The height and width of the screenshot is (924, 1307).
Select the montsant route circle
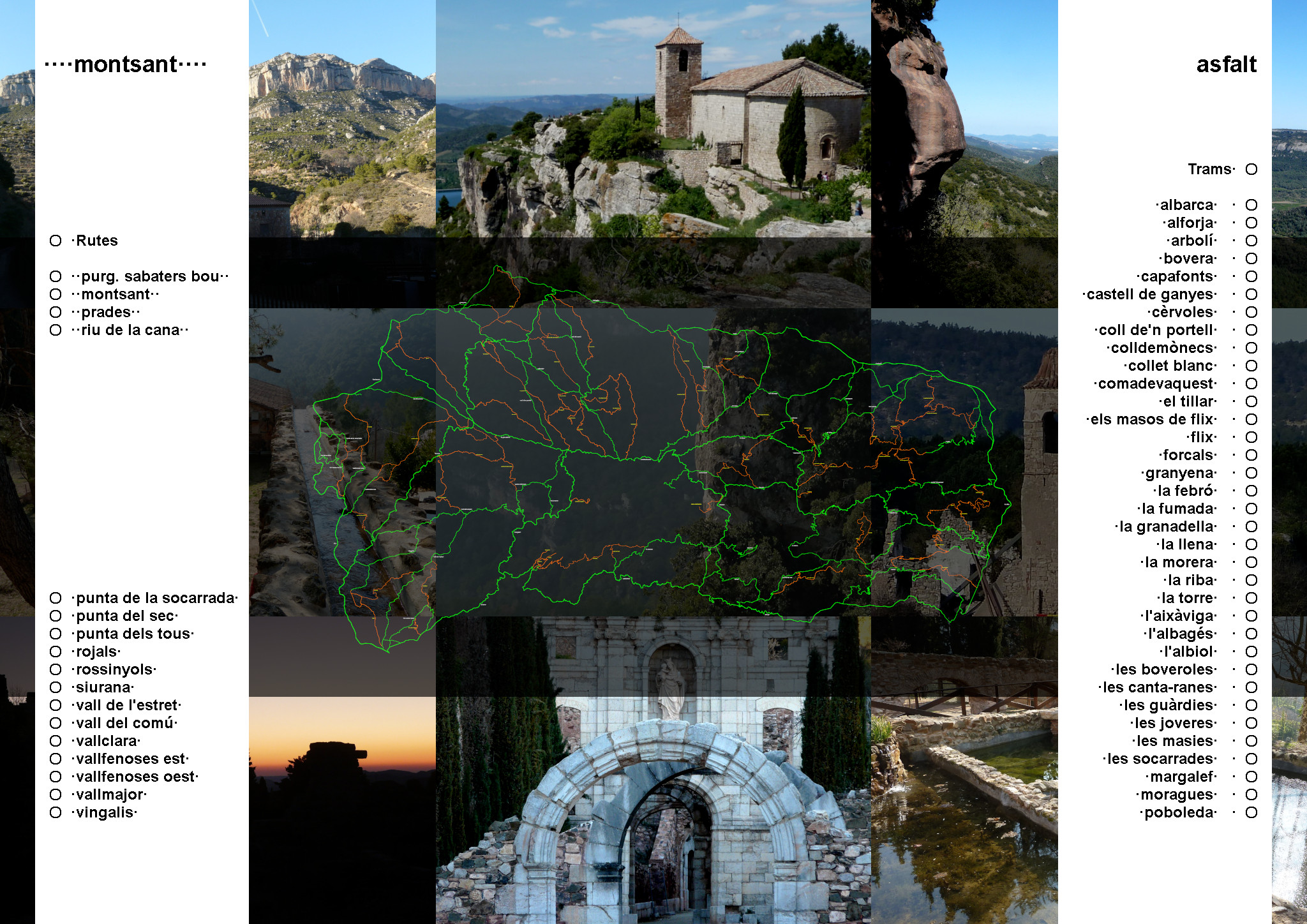(56, 294)
